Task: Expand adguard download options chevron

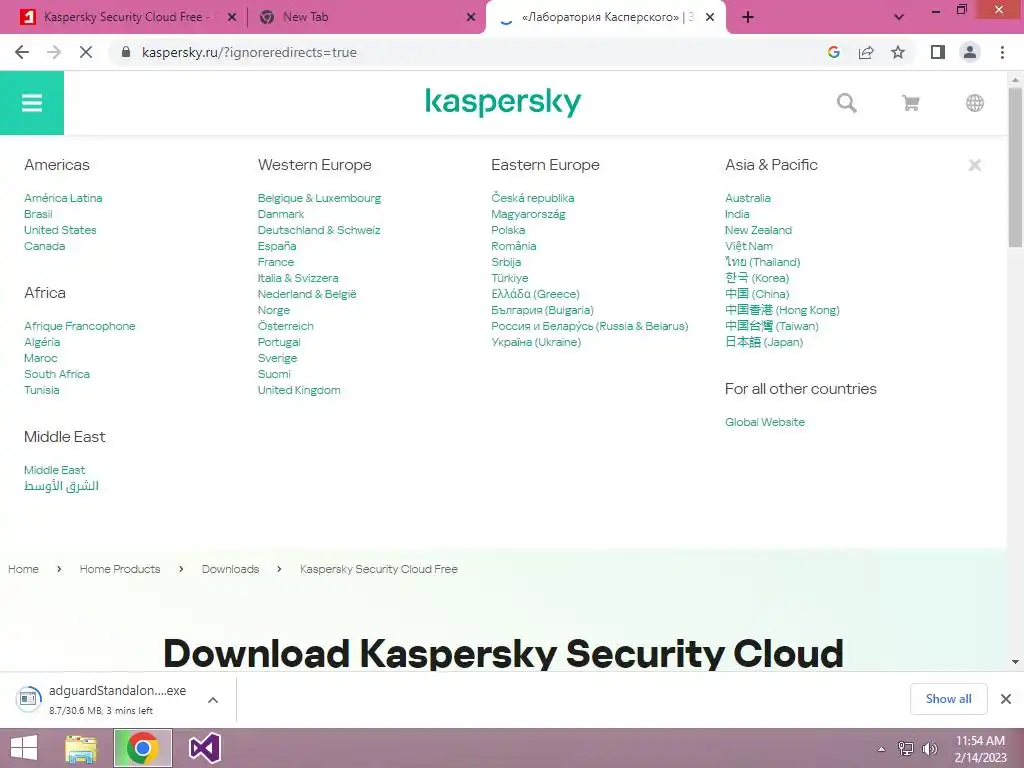Action: (x=212, y=699)
